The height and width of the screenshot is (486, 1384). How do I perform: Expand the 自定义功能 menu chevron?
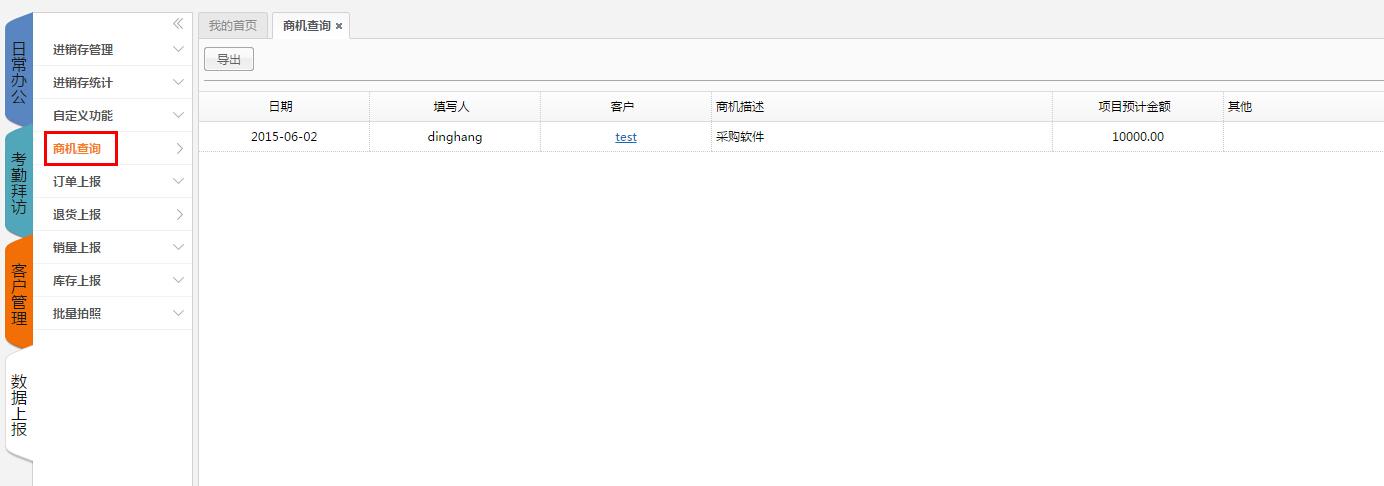178,115
